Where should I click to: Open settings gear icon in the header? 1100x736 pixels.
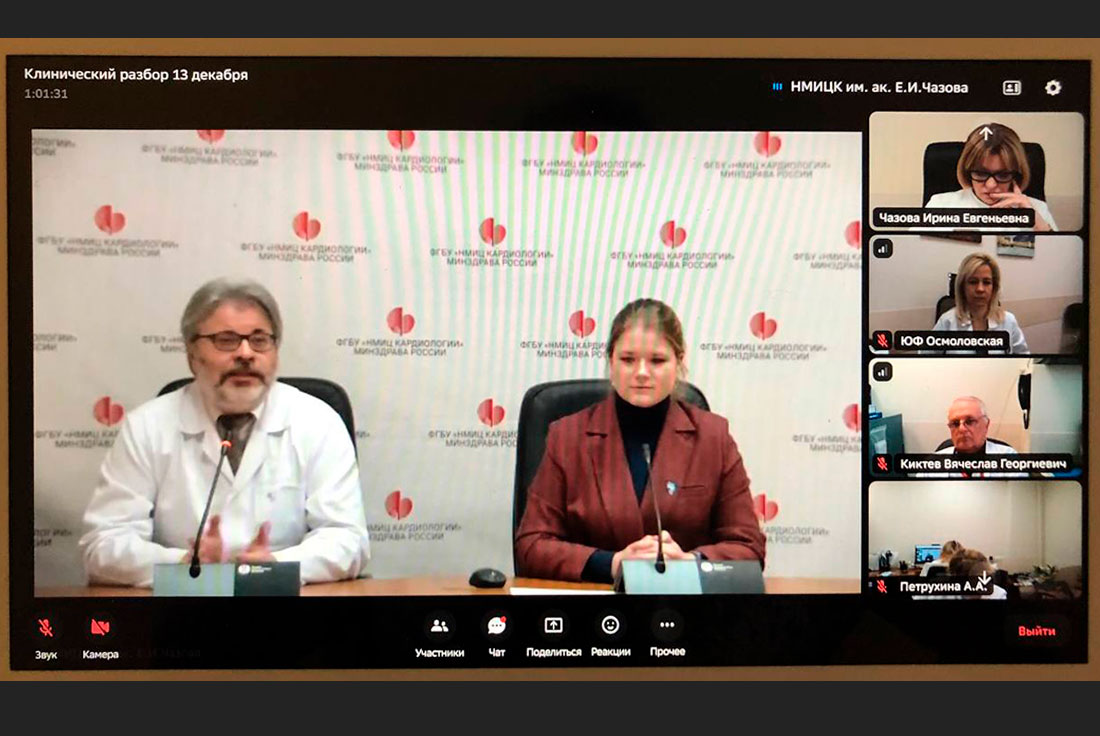pyautogui.click(x=1053, y=88)
